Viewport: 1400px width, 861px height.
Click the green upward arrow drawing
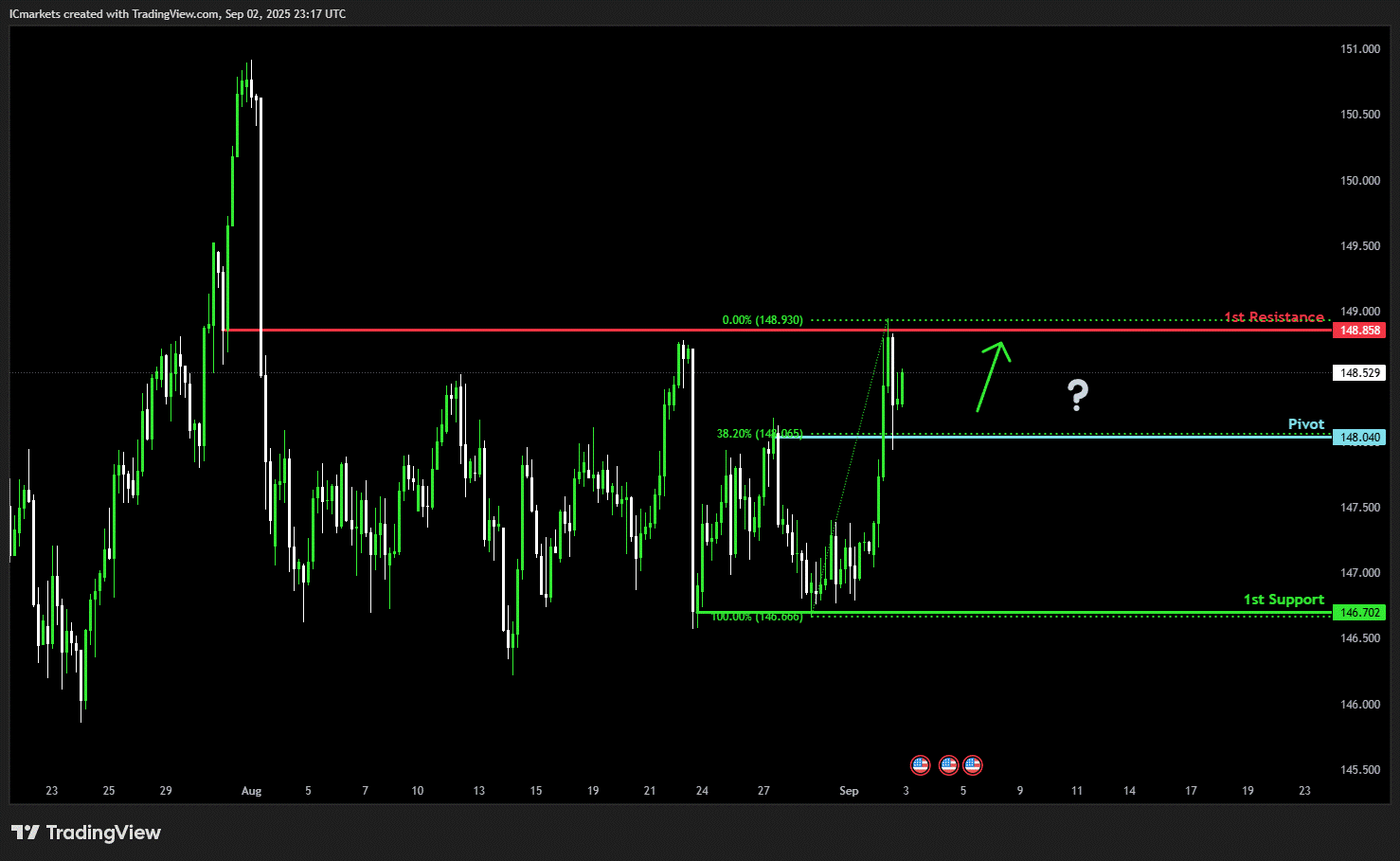point(994,377)
